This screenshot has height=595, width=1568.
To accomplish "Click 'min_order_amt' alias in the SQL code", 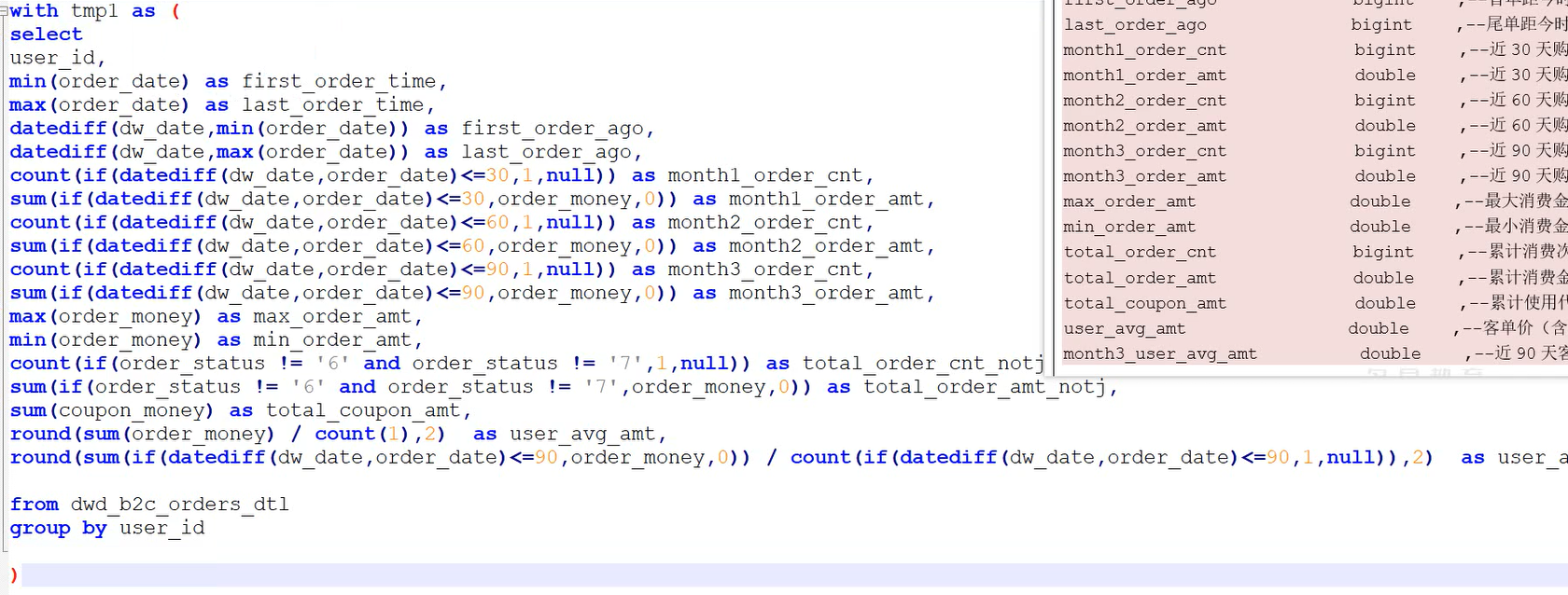I will 332,339.
